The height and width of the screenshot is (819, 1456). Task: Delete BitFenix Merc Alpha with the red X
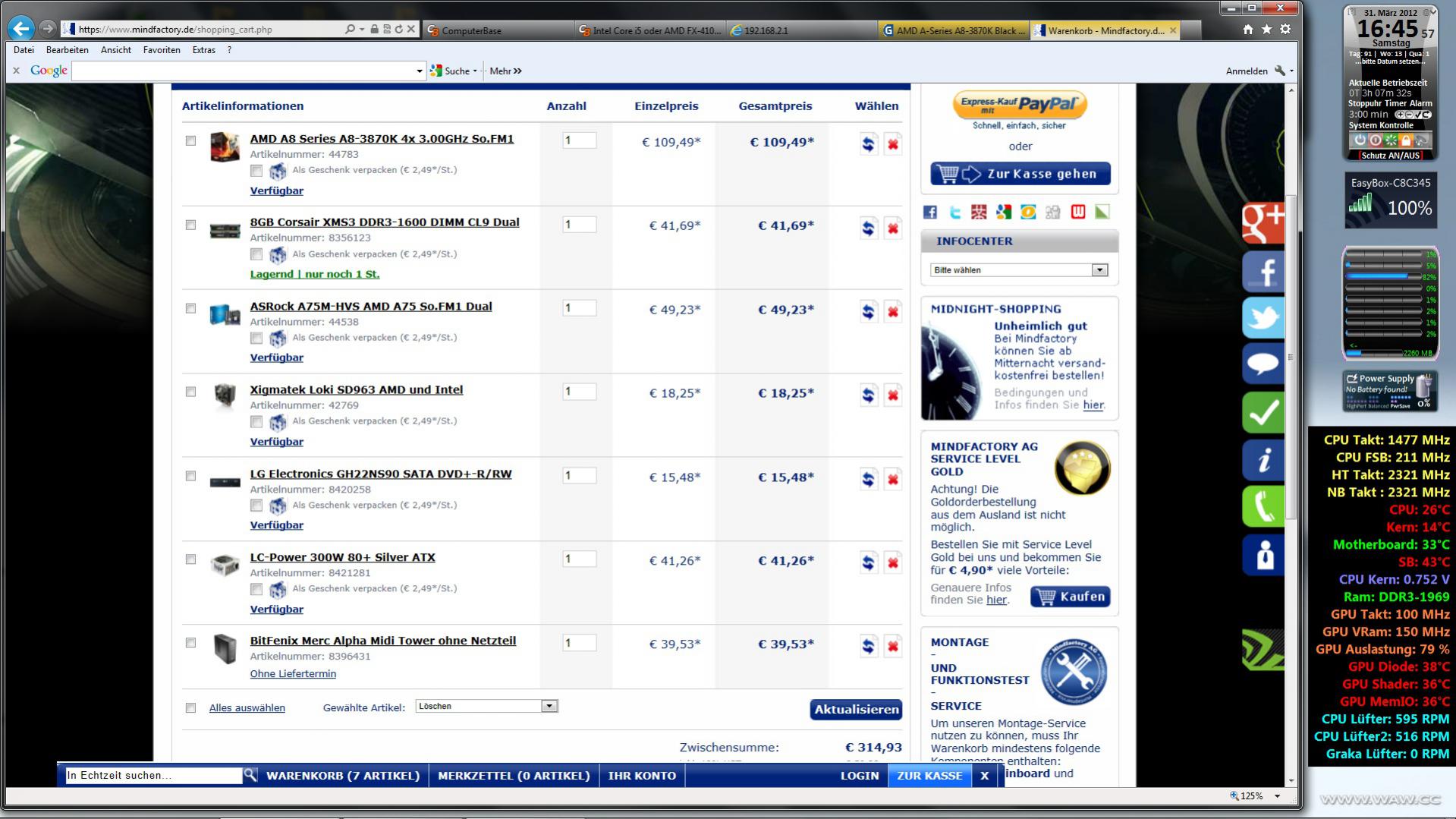893,646
